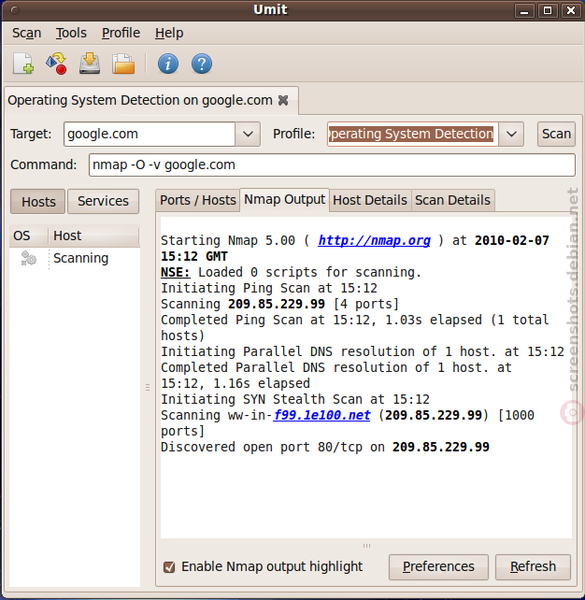The image size is (585, 600).
Task: Select the Scanning row in host list
Action: coord(75,258)
